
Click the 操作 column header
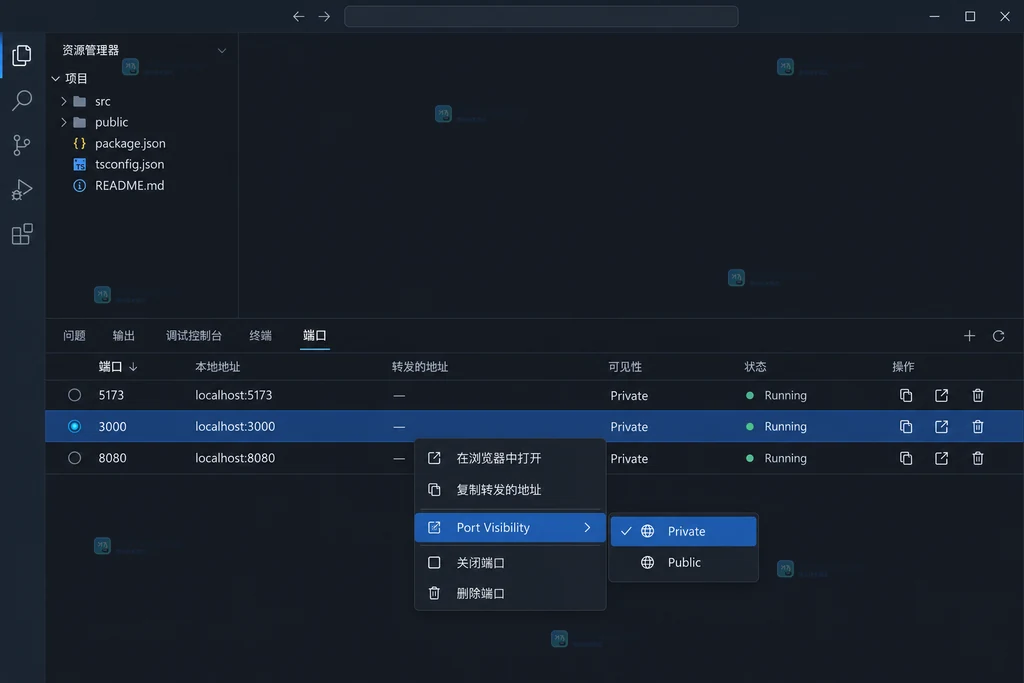coord(903,367)
